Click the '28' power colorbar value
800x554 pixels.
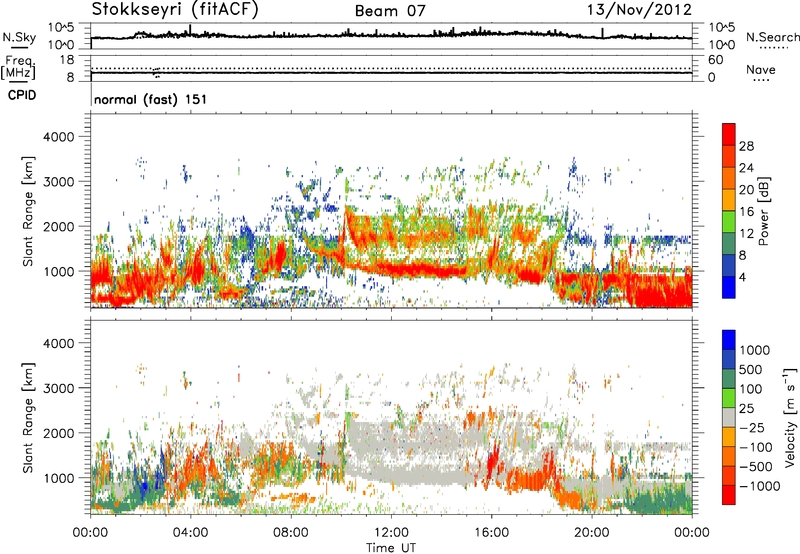coord(746,146)
